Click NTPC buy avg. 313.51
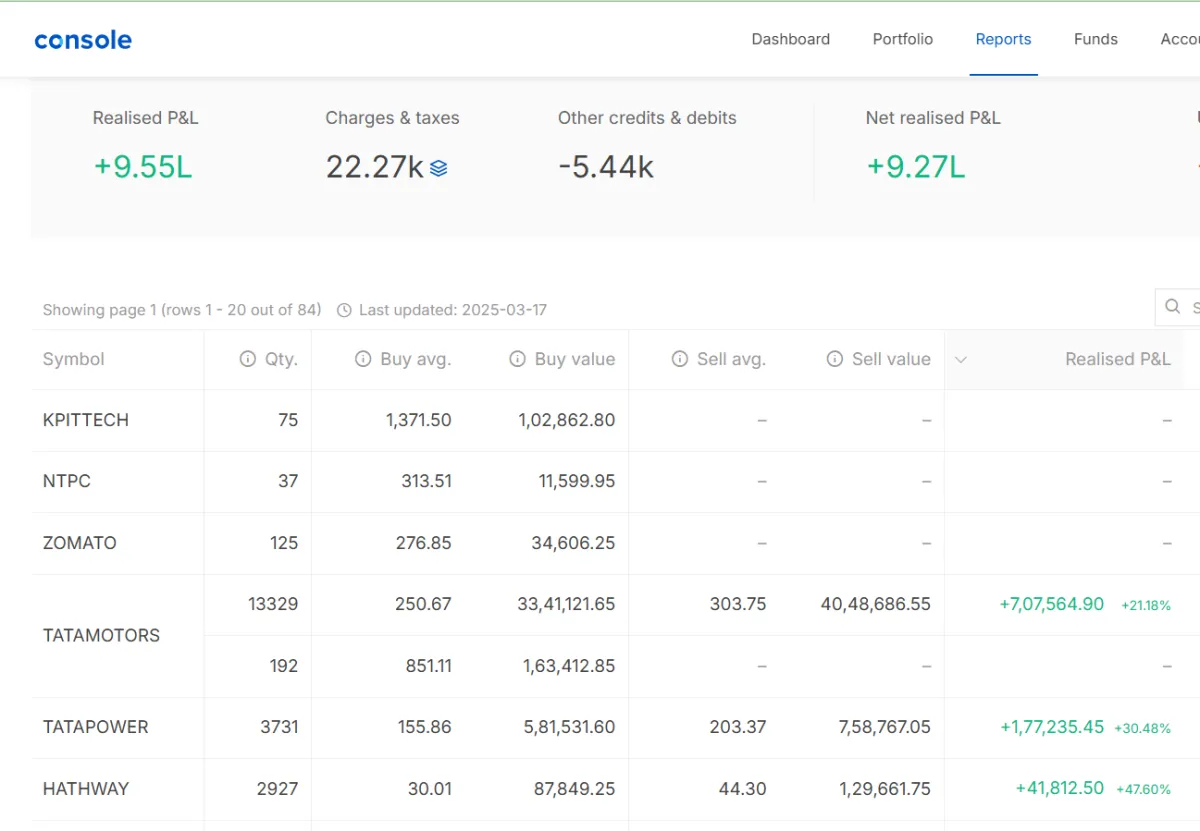This screenshot has height=831, width=1200. [x=427, y=481]
